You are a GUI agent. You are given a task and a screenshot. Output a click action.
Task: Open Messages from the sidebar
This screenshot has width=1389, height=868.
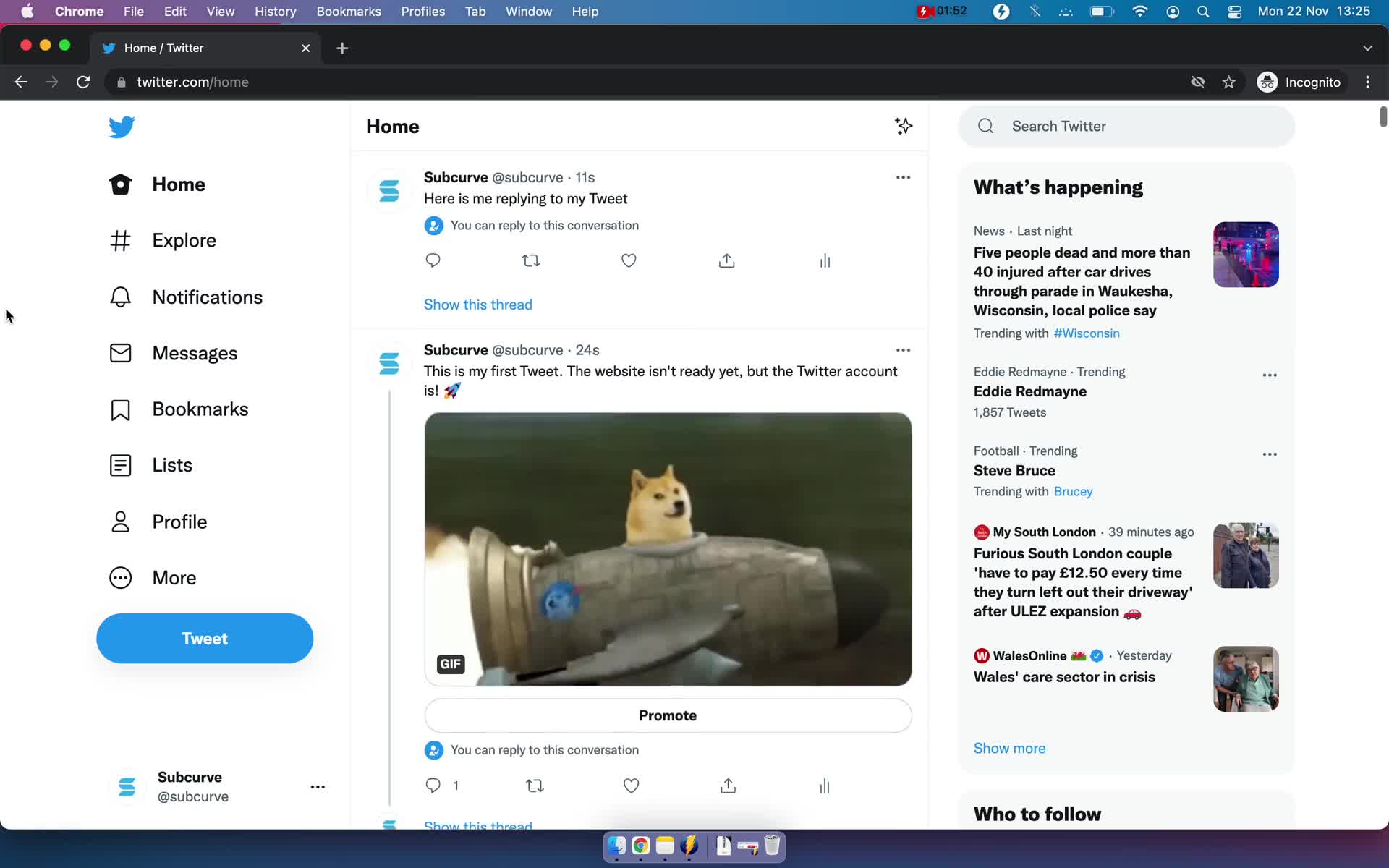pos(173,353)
